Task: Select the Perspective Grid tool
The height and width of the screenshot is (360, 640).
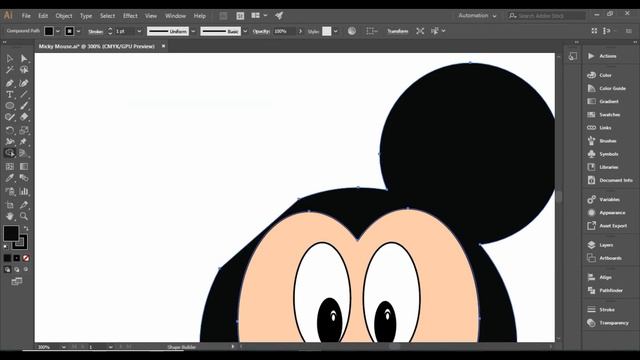Action: tap(24, 153)
